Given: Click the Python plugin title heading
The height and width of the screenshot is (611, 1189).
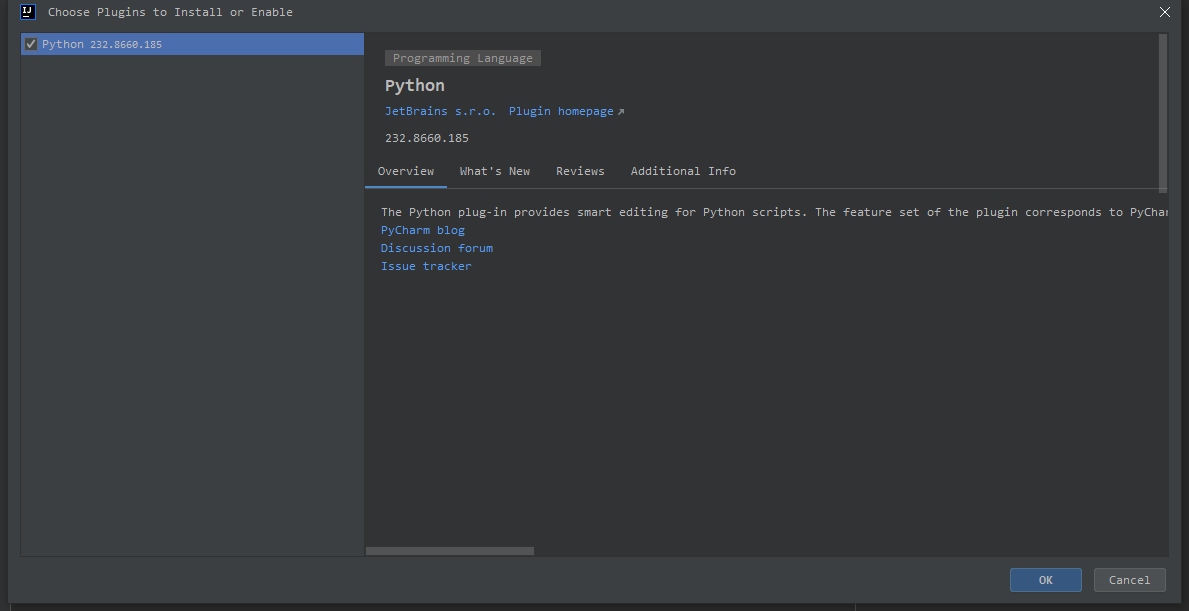Looking at the screenshot, I should (x=414, y=86).
